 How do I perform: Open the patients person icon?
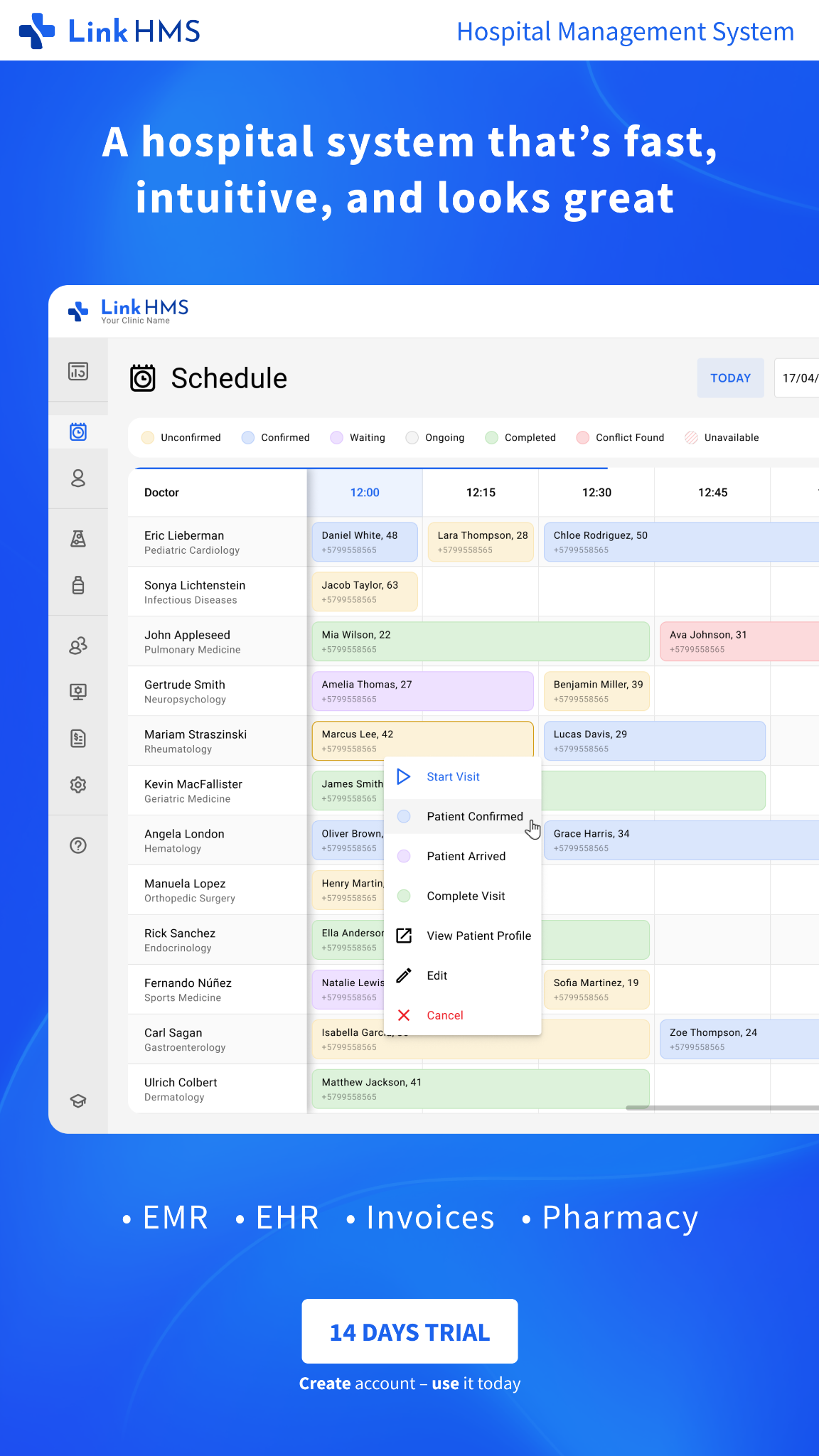point(78,478)
